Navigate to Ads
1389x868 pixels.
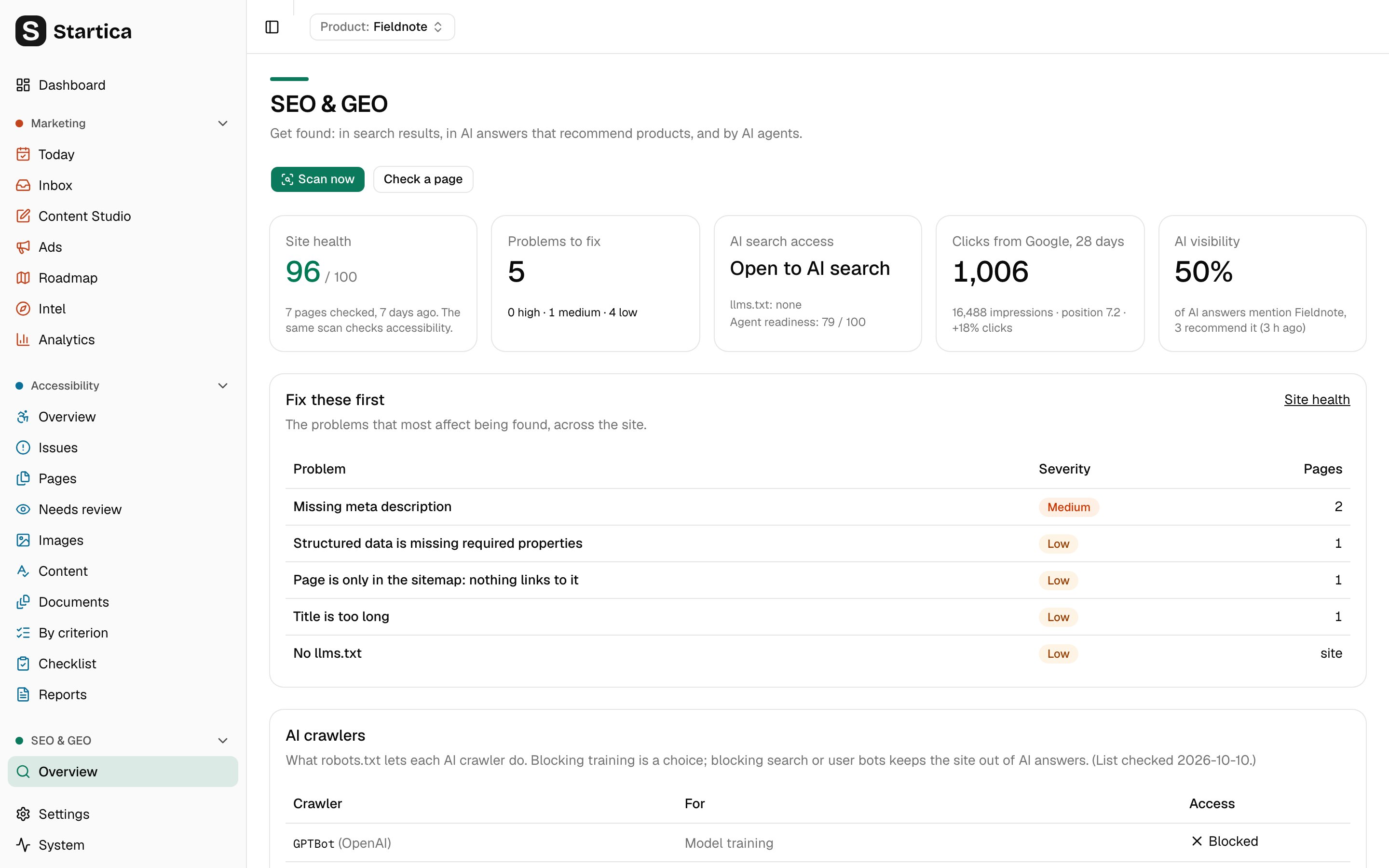coord(123,247)
